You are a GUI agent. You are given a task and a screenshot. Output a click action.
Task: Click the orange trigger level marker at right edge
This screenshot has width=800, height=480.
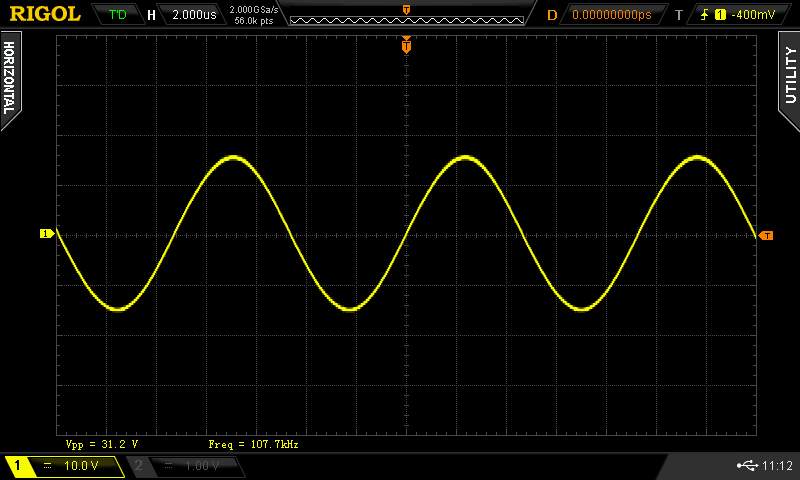766,236
